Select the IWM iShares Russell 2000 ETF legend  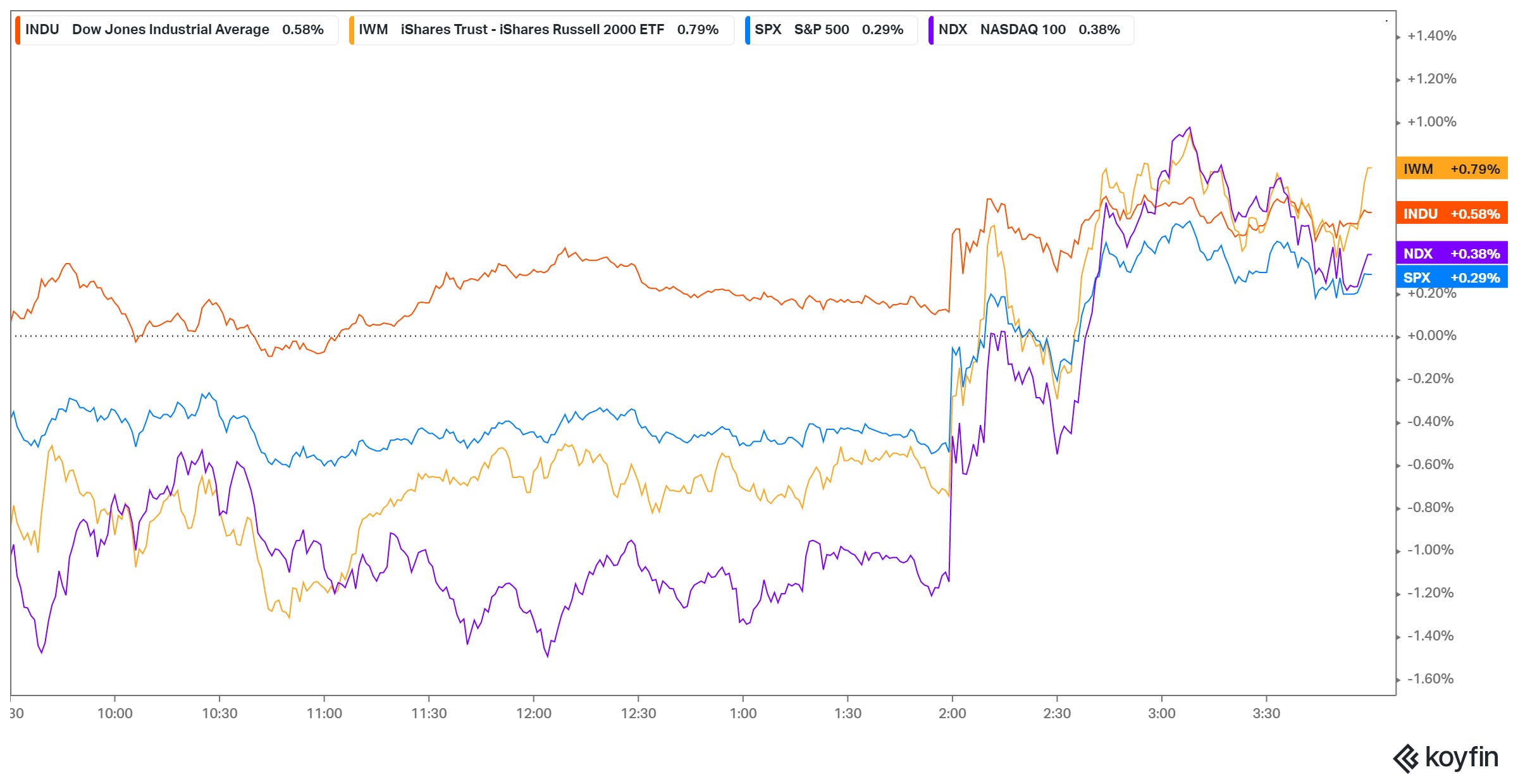click(x=541, y=30)
